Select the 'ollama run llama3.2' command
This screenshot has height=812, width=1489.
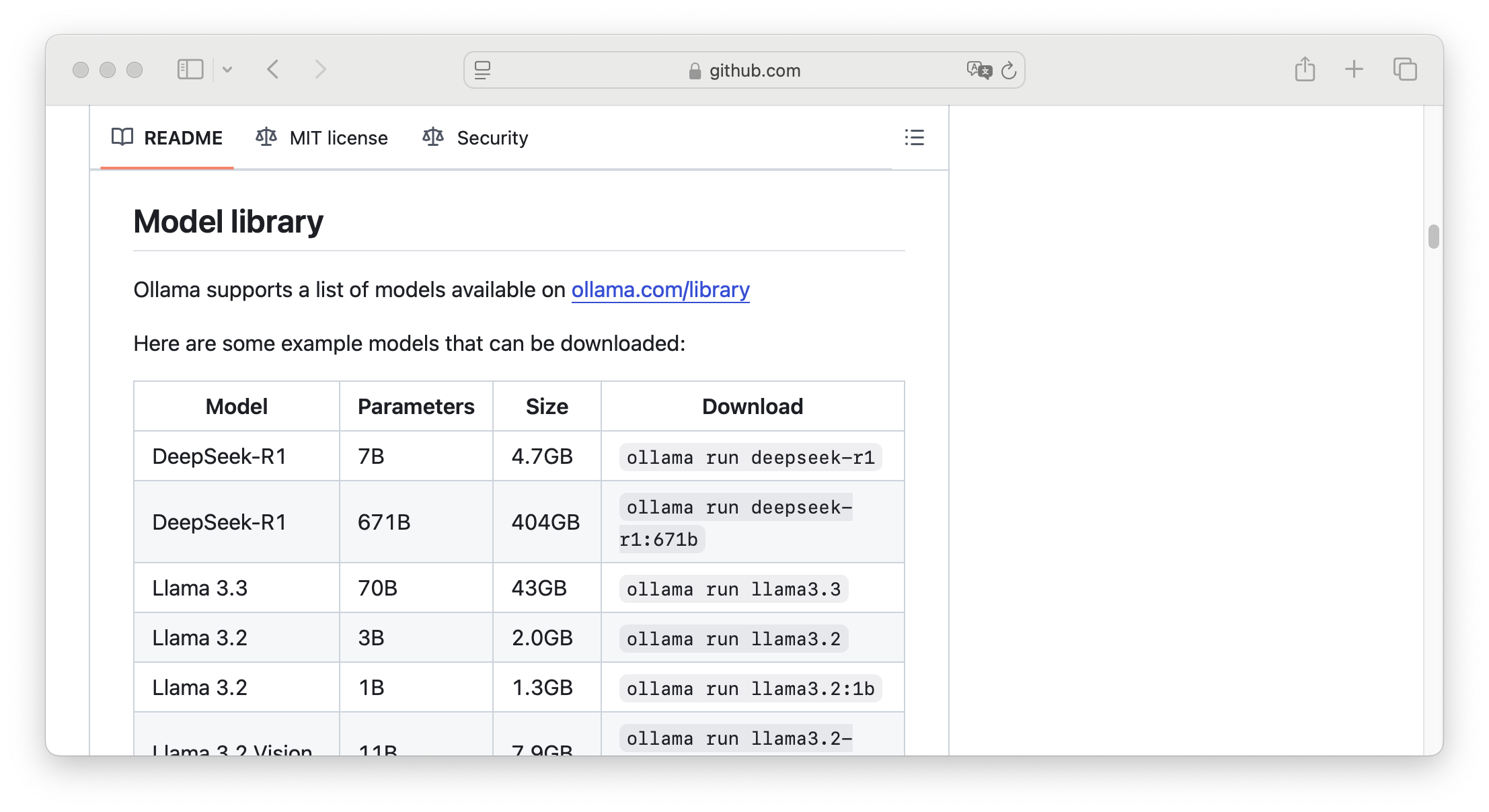click(734, 639)
